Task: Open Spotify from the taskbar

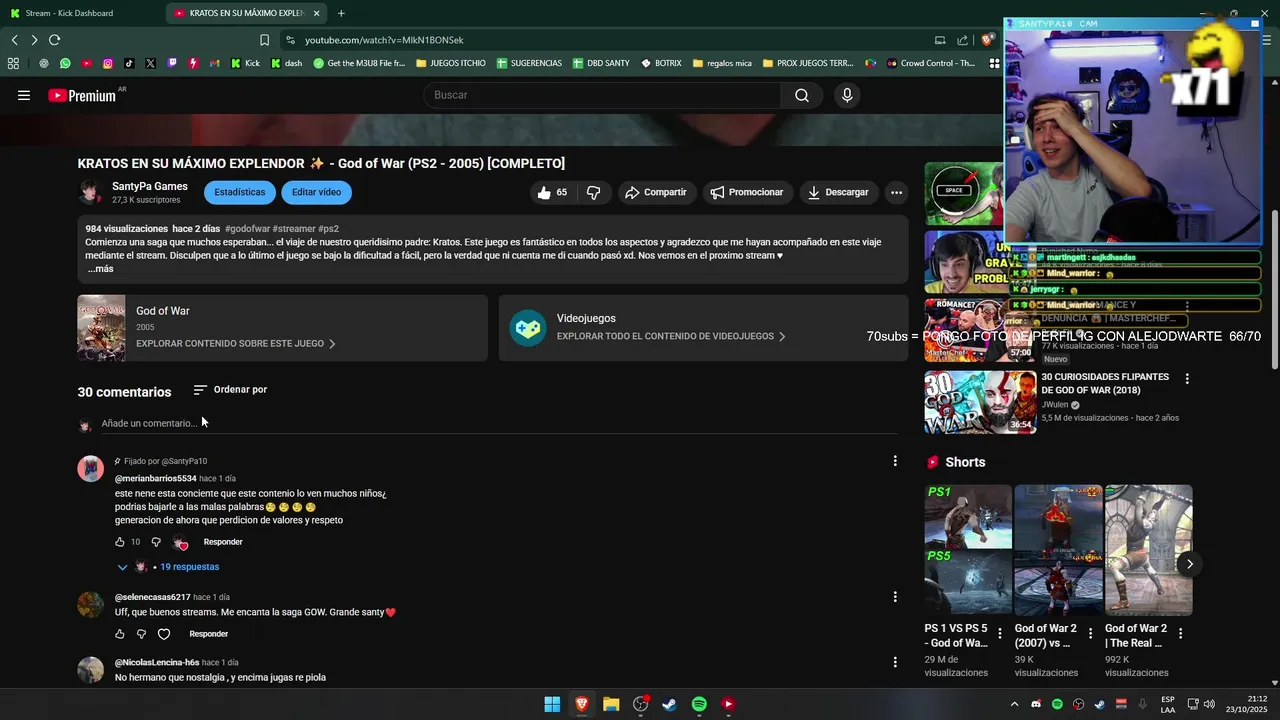Action: click(x=699, y=704)
